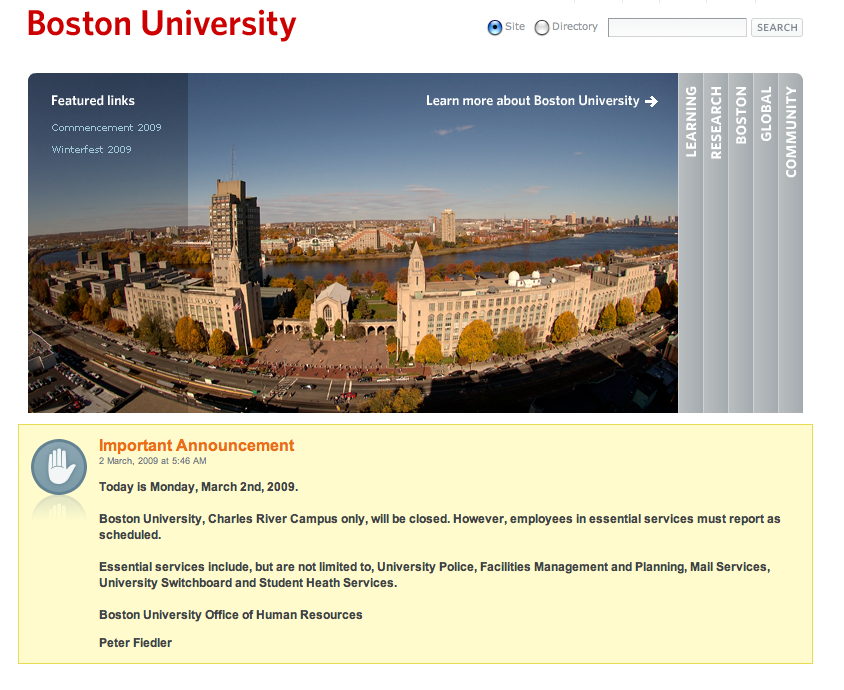Show the Community vertical tab
This screenshot has height=690, width=844.
click(791, 132)
